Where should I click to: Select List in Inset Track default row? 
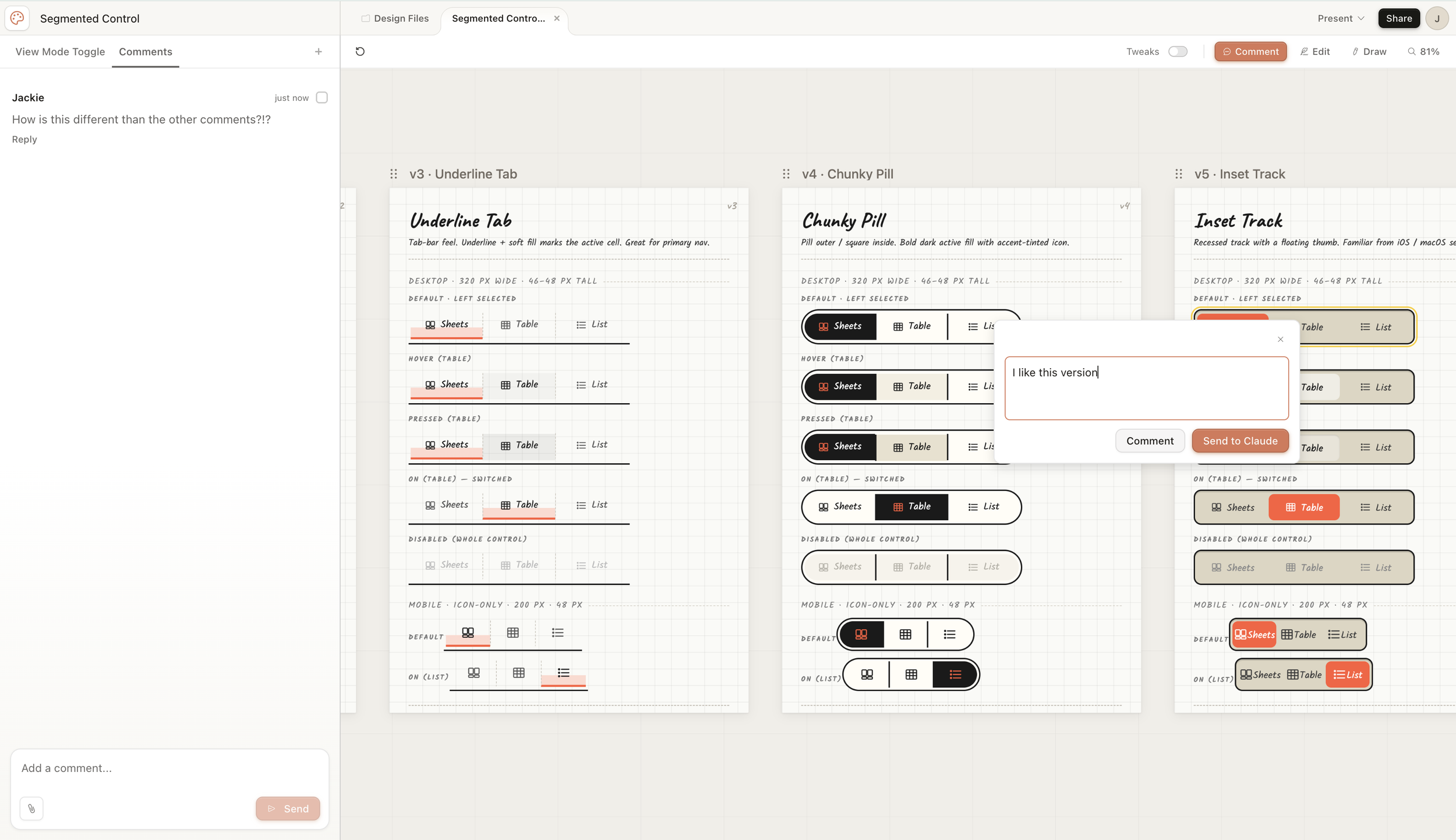tap(1376, 327)
